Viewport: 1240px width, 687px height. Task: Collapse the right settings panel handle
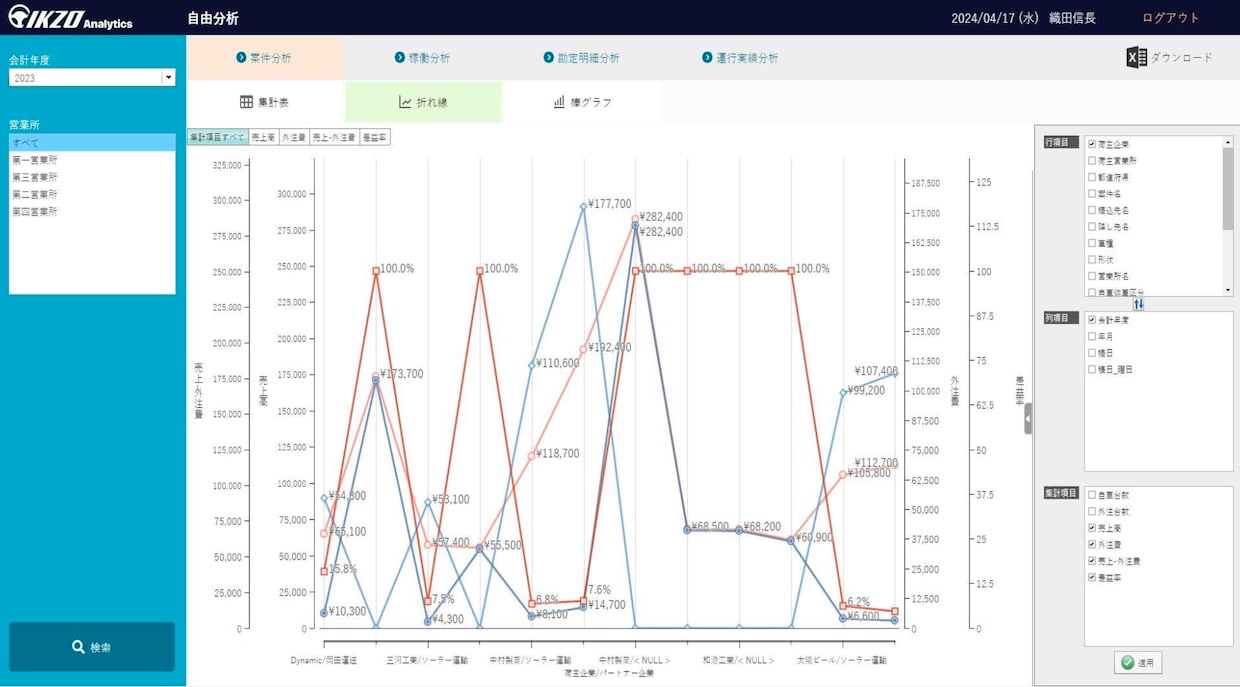[1028, 418]
